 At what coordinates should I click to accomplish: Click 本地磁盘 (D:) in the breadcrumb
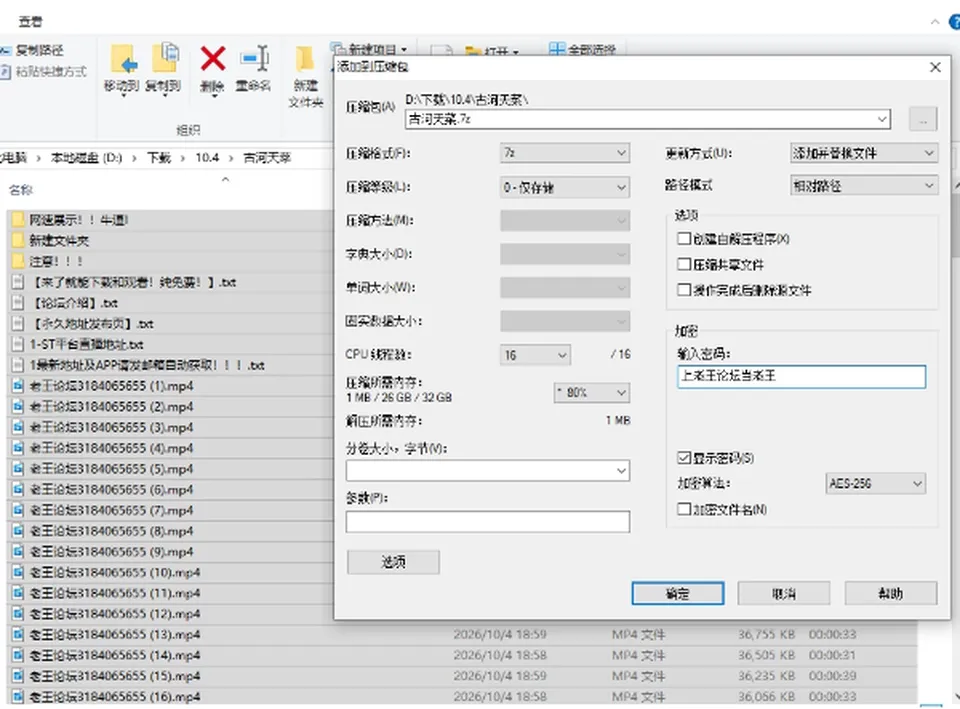coord(86,158)
